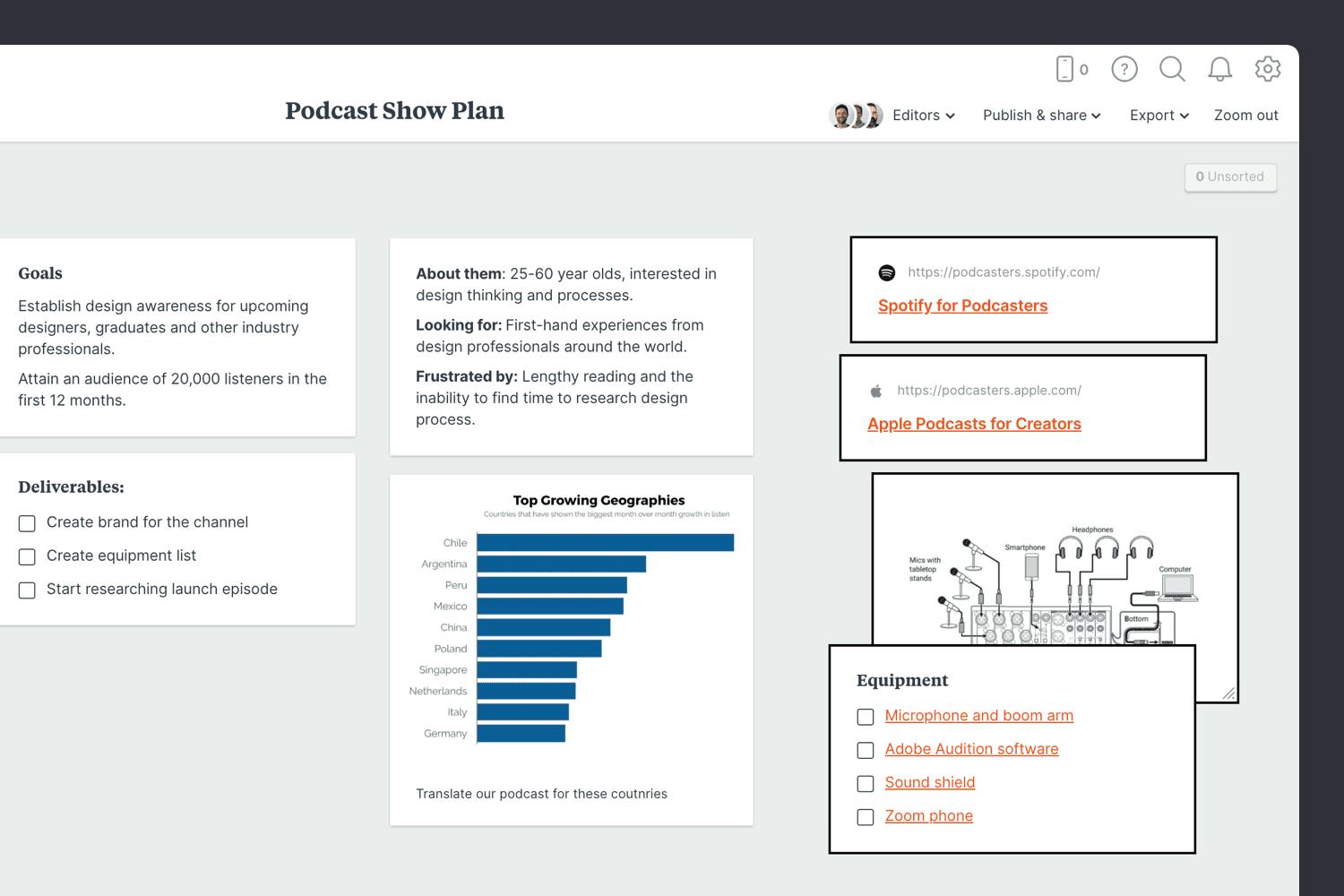Viewport: 1344px width, 896px height.
Task: Open the Unsorted notes button
Action: tap(1230, 177)
